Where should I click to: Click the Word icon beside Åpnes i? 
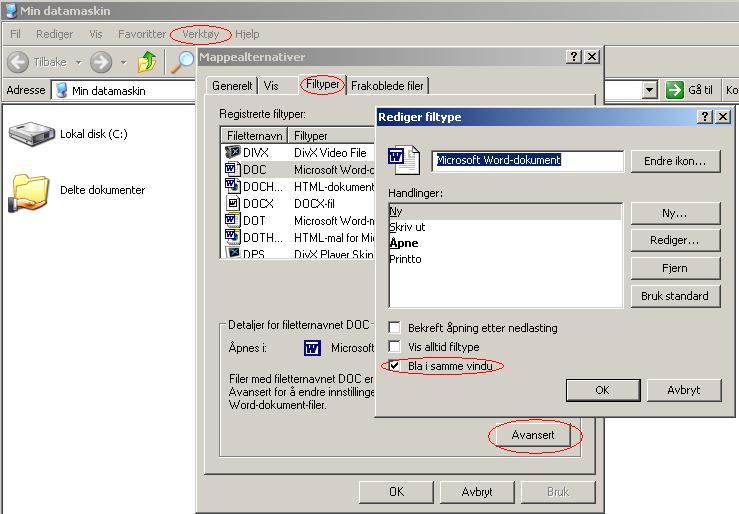pyautogui.click(x=312, y=348)
